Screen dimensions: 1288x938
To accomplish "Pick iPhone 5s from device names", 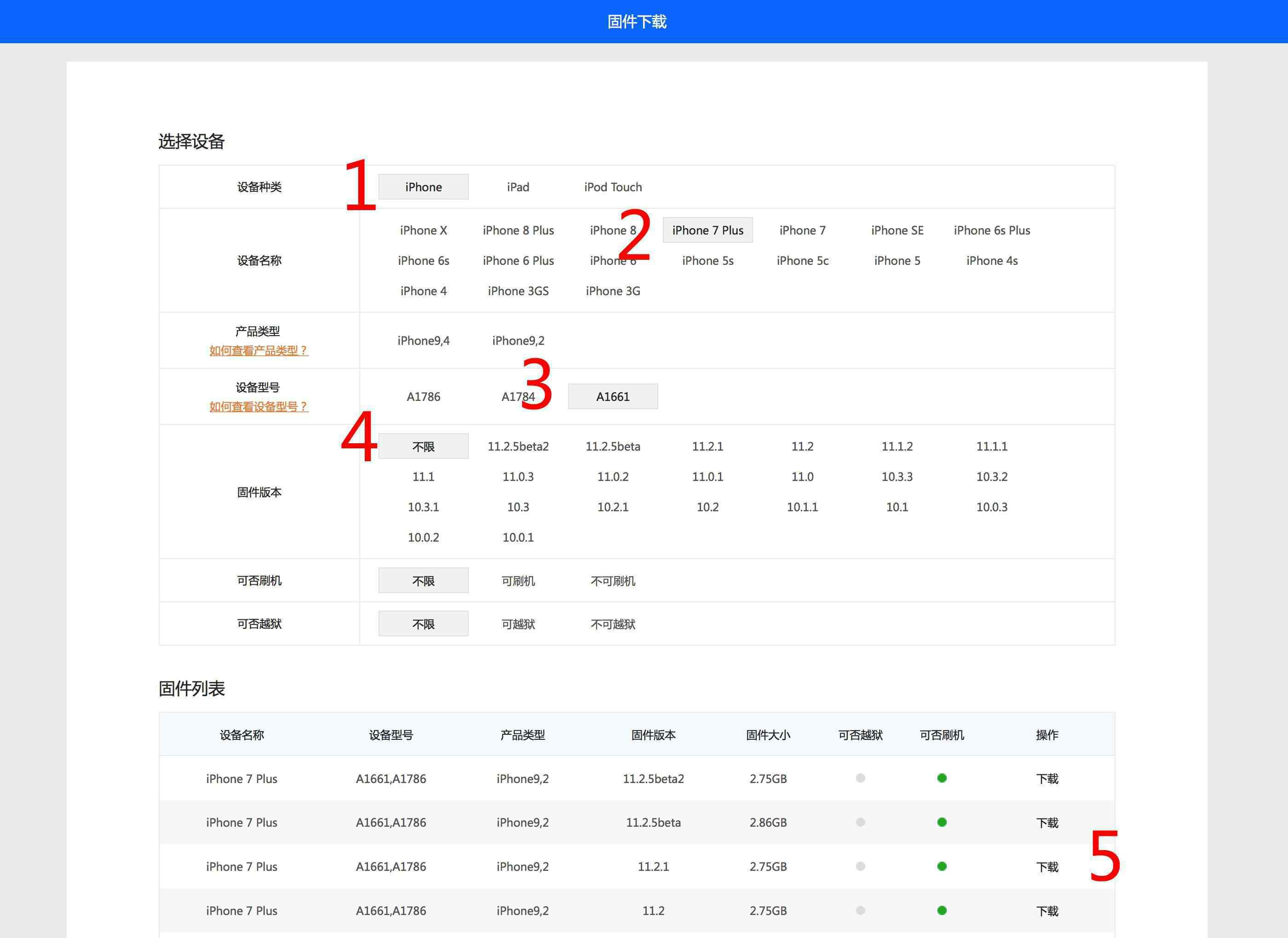I will pos(707,261).
